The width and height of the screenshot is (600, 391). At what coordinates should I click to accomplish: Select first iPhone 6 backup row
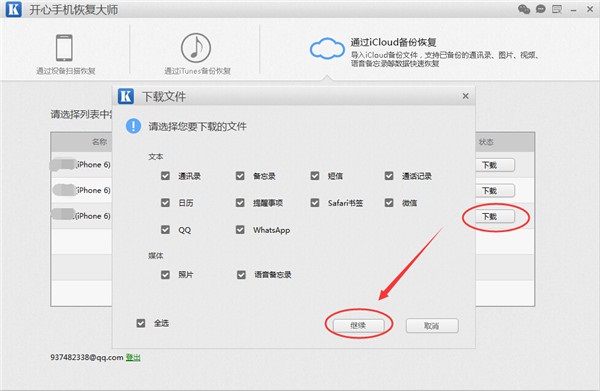pyautogui.click(x=81, y=165)
